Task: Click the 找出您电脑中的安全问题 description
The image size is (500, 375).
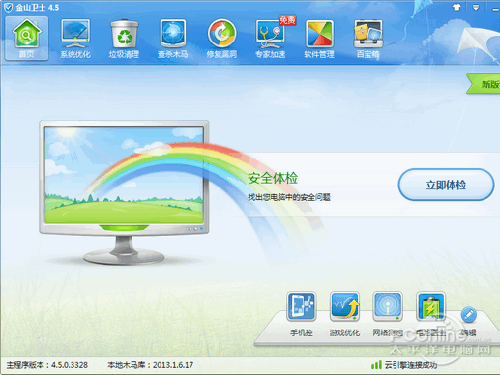Action: [x=289, y=197]
